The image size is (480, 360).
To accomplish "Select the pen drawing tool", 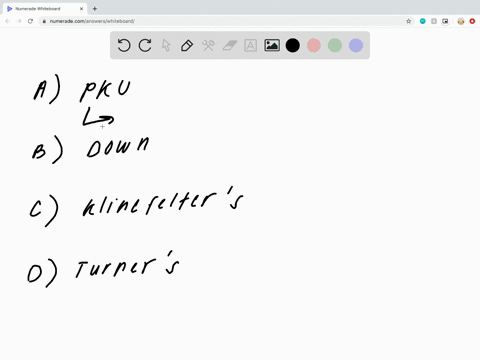I will click(x=187, y=45).
